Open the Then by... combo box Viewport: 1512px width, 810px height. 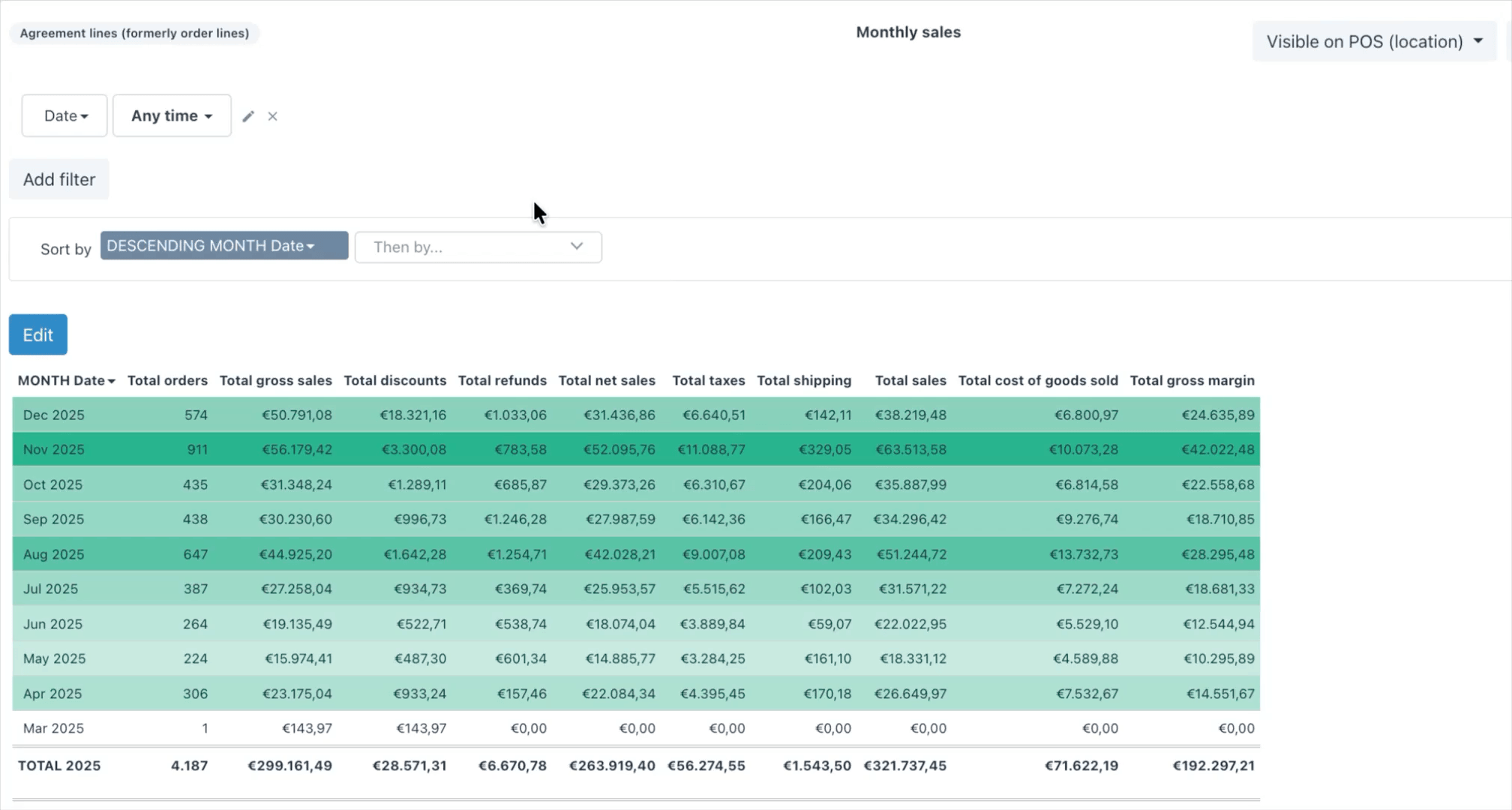click(x=478, y=247)
